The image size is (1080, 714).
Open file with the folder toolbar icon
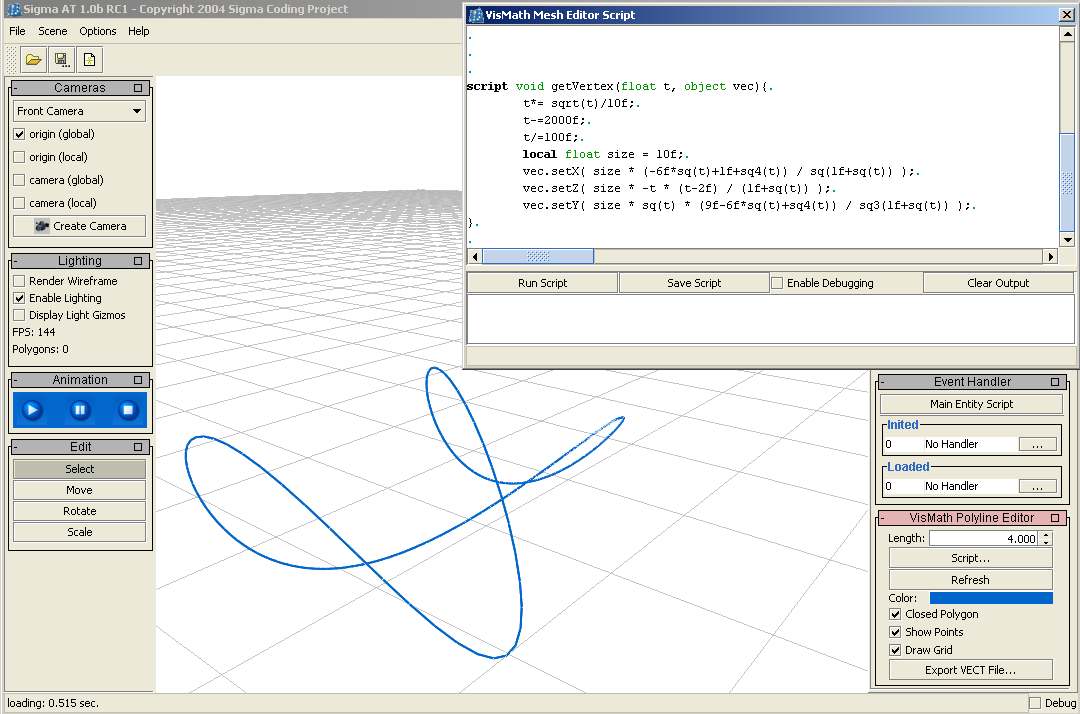[33, 60]
